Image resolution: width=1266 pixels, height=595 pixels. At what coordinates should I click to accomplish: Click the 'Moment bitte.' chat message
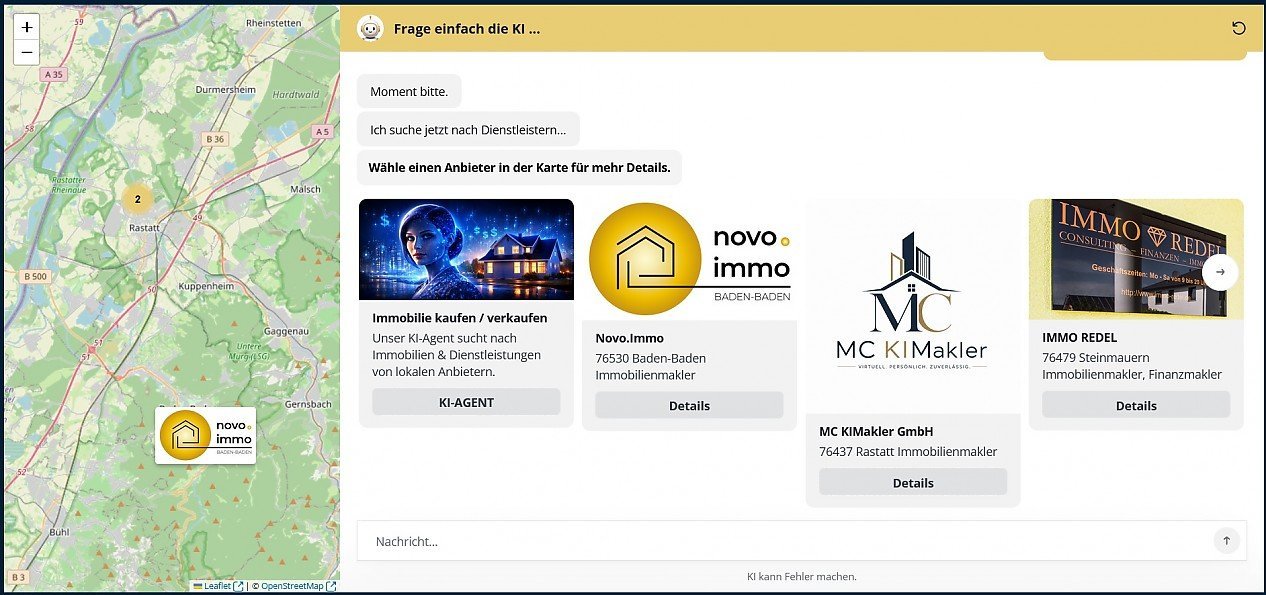(409, 91)
